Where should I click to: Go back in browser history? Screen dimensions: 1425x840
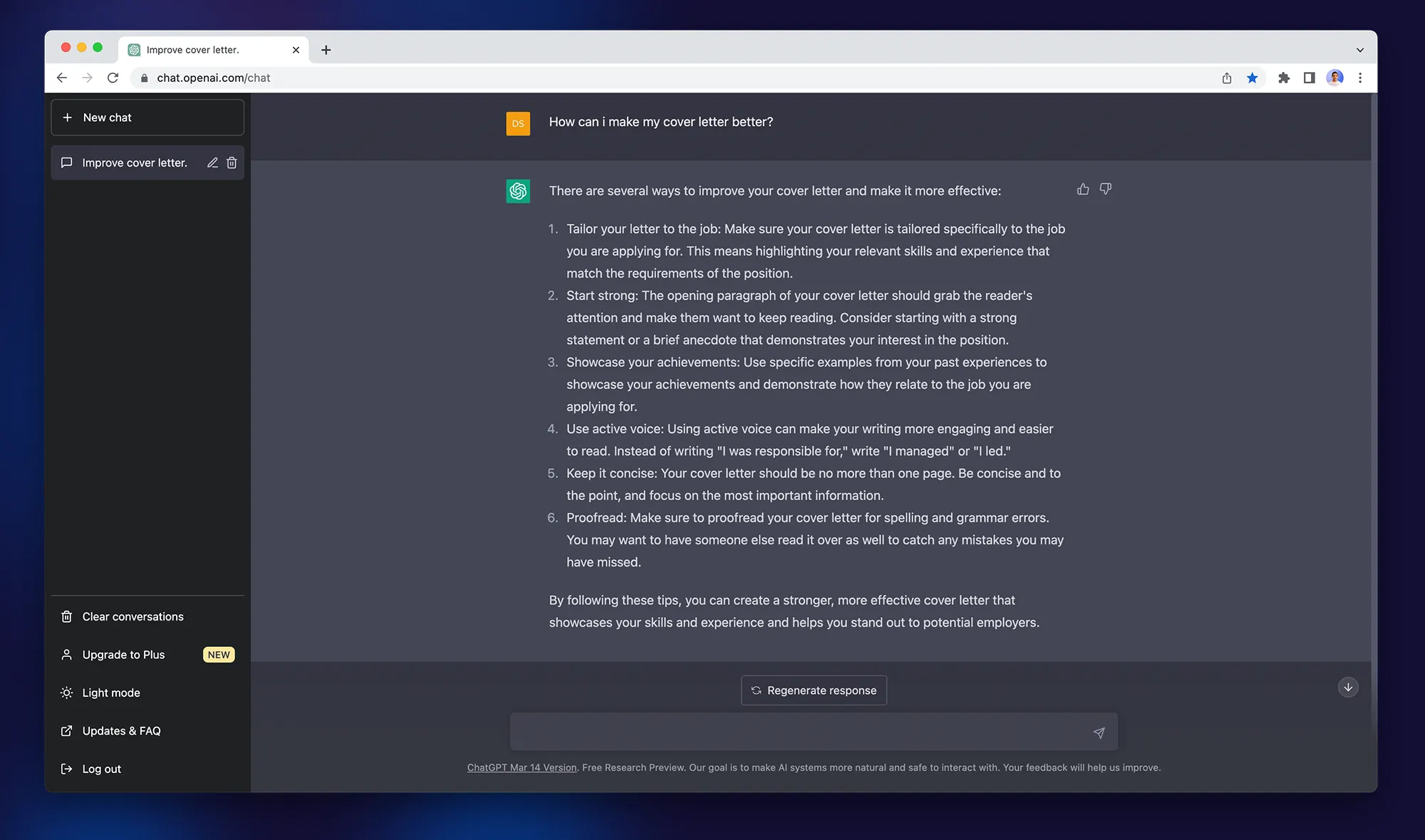[62, 78]
